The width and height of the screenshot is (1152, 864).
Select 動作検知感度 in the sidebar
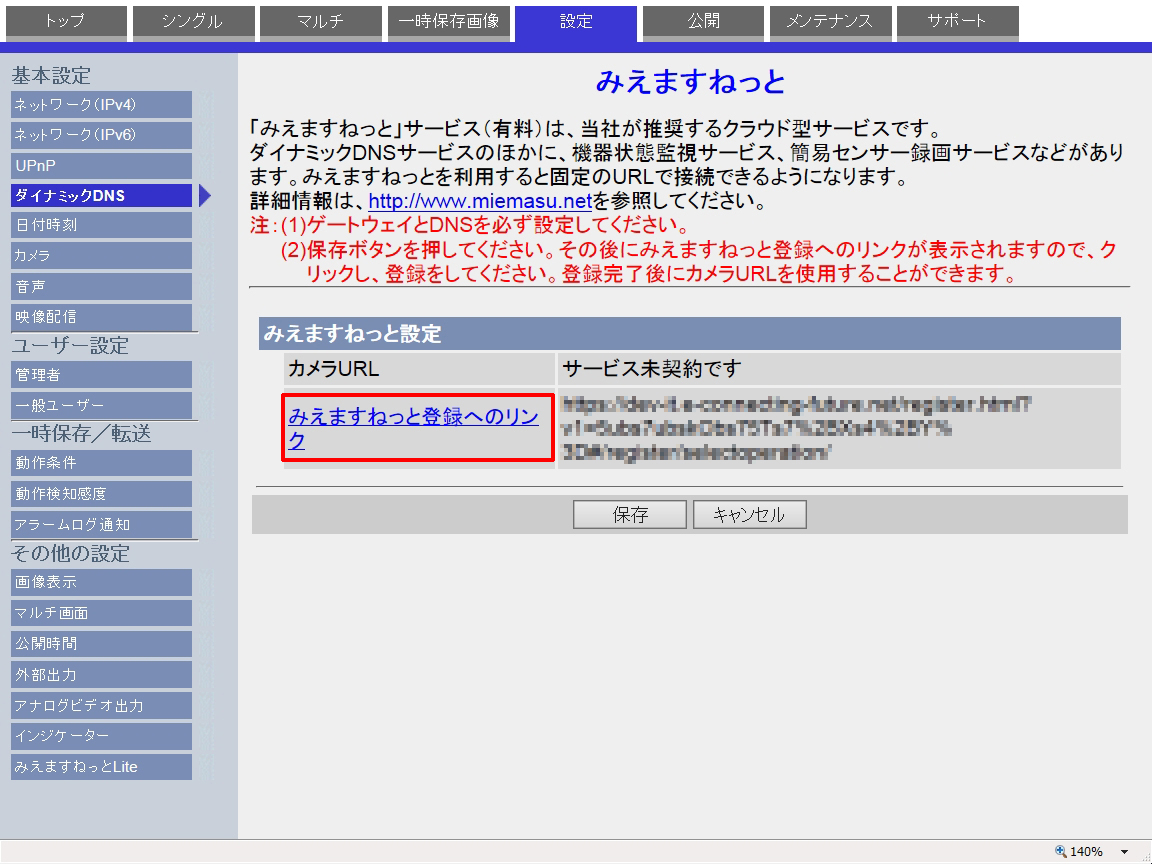pyautogui.click(x=101, y=494)
